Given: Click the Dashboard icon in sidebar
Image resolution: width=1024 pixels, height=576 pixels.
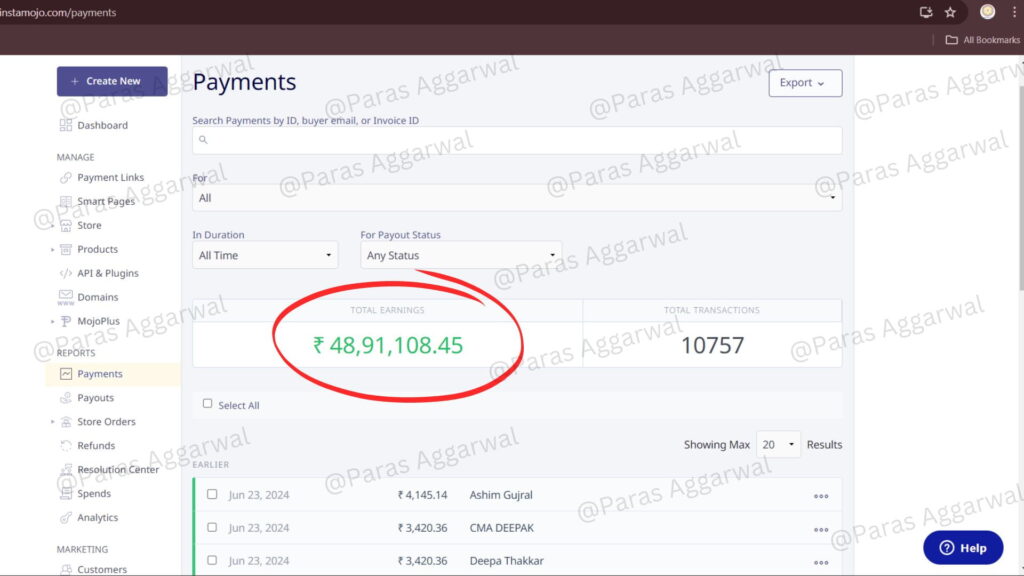Looking at the screenshot, I should 66,126.
